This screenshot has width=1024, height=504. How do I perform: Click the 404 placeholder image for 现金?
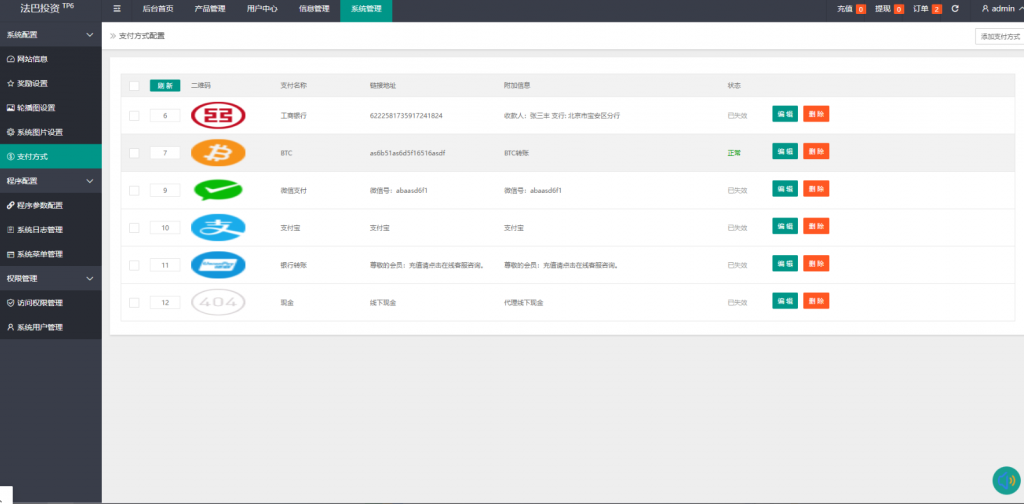click(x=217, y=301)
